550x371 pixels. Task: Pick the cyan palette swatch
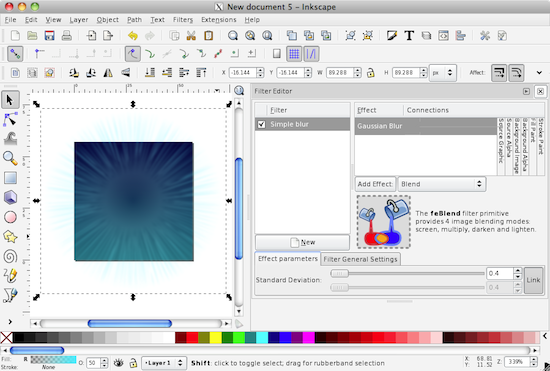(x=262, y=338)
